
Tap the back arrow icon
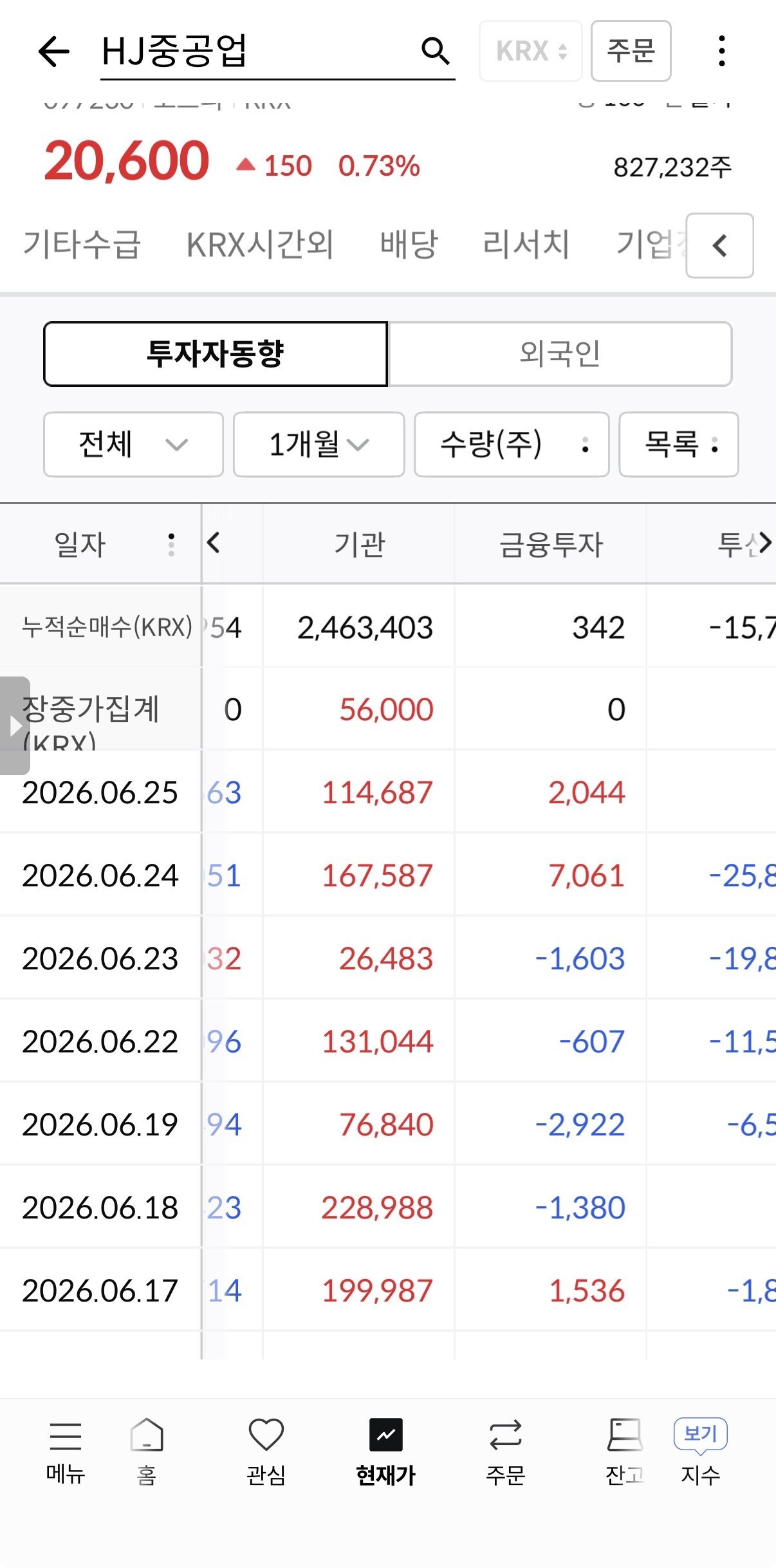click(x=54, y=51)
